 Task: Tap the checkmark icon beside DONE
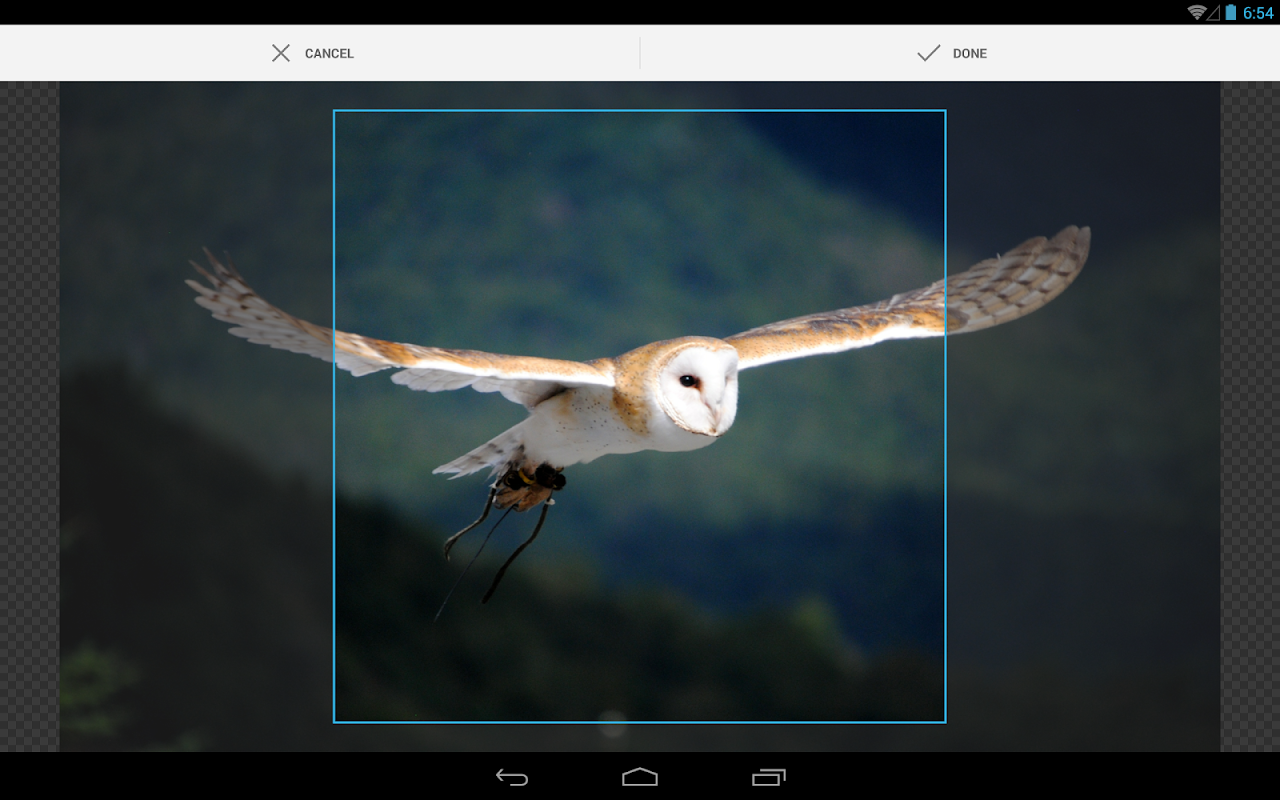coord(928,53)
